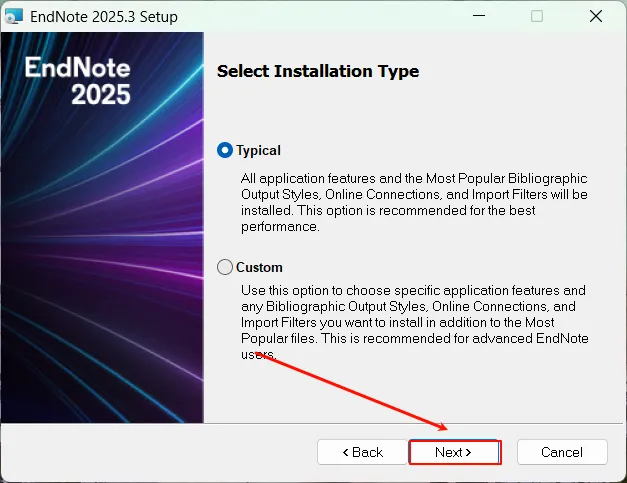Close the EndNote 2025.3 Setup window

coord(596,16)
